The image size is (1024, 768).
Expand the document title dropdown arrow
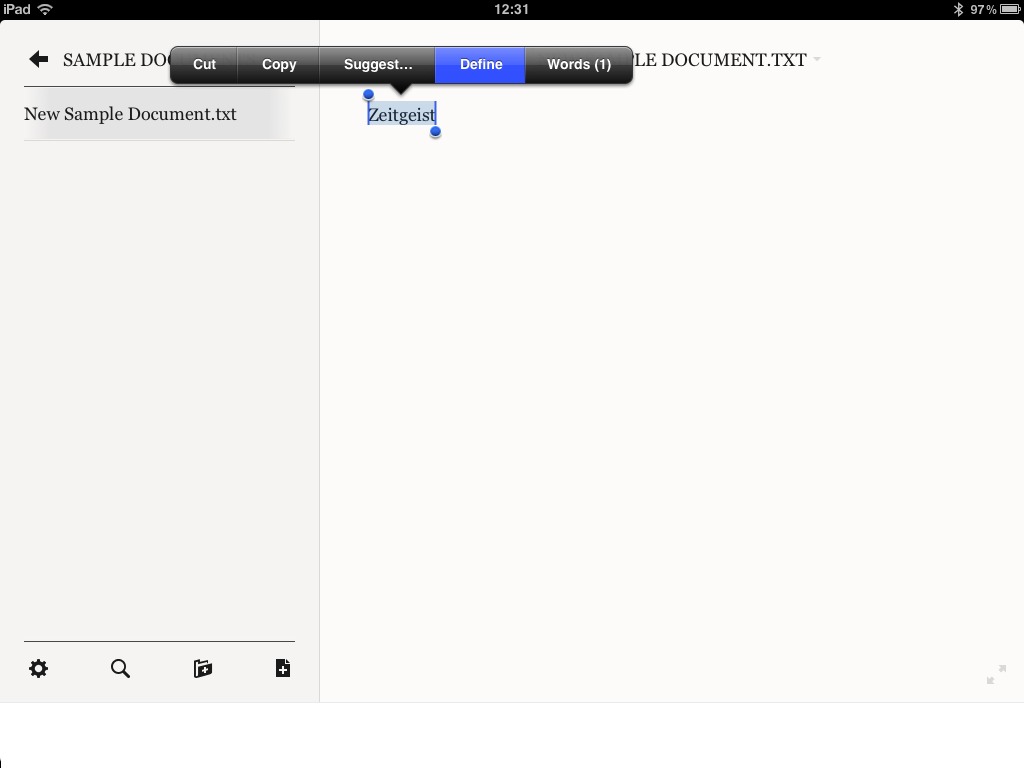[x=817, y=60]
